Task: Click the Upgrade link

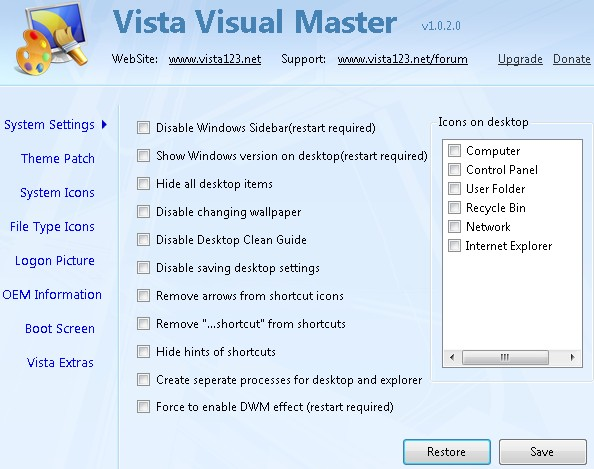Action: [520, 59]
